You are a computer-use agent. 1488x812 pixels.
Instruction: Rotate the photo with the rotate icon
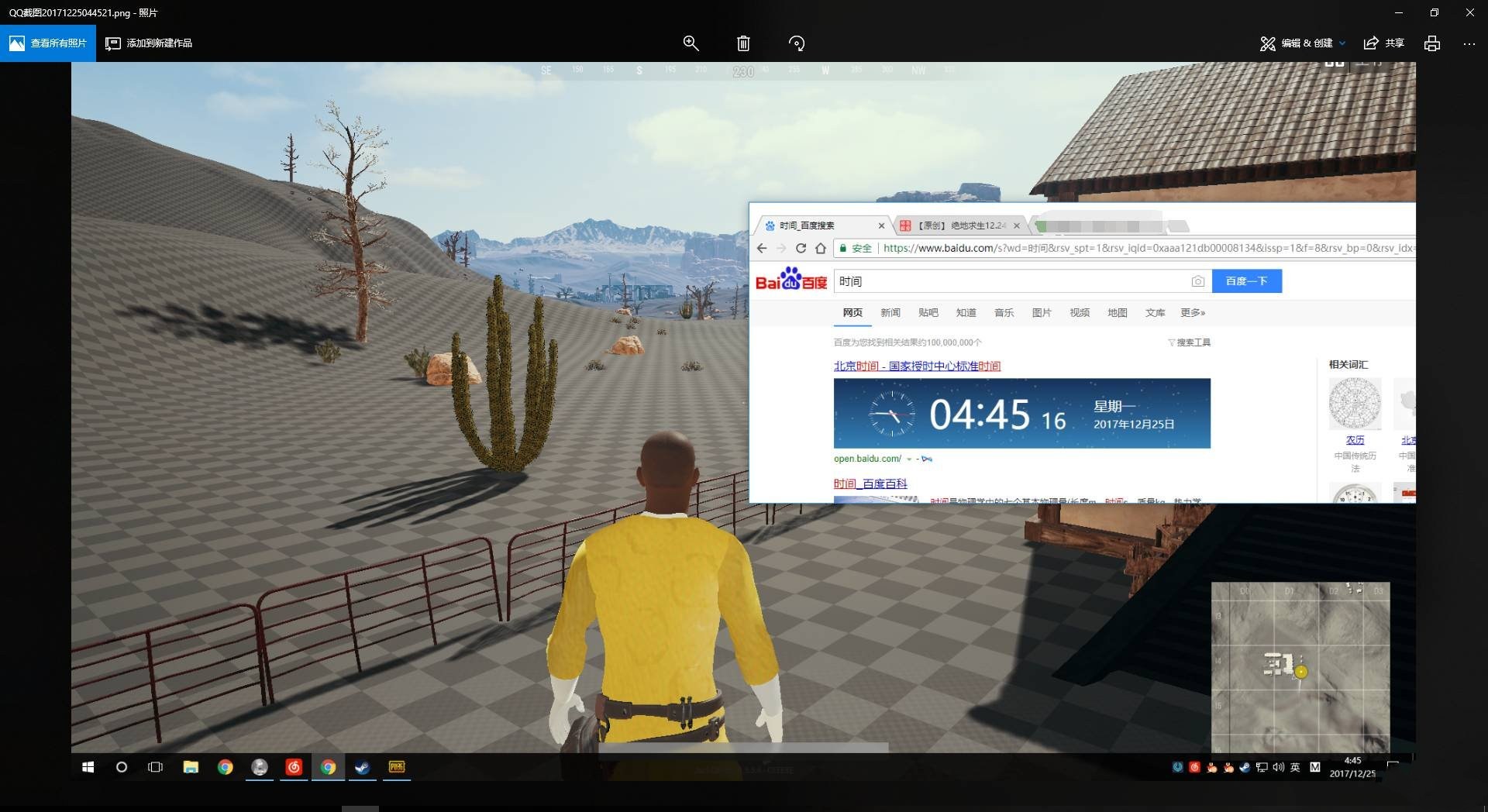[796, 43]
